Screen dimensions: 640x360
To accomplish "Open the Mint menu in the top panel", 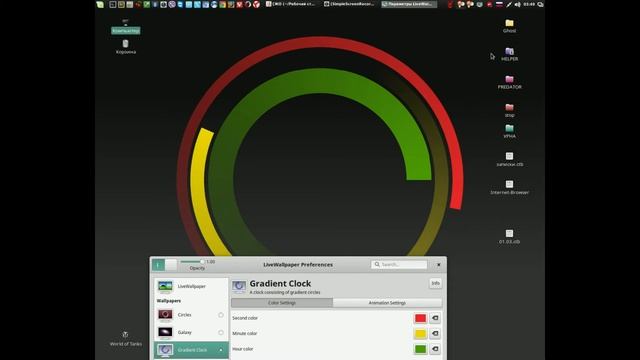I will click(x=100, y=4).
